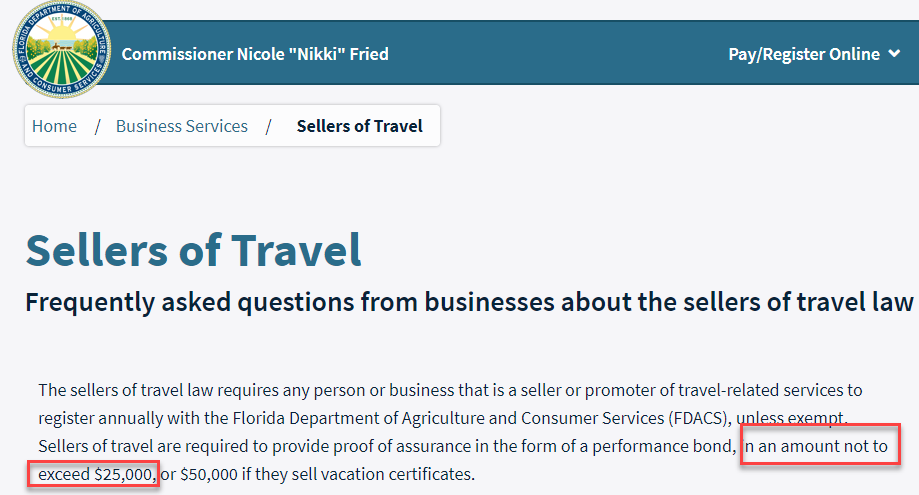Select the Sellers of Travel breadcrumb item

click(359, 126)
